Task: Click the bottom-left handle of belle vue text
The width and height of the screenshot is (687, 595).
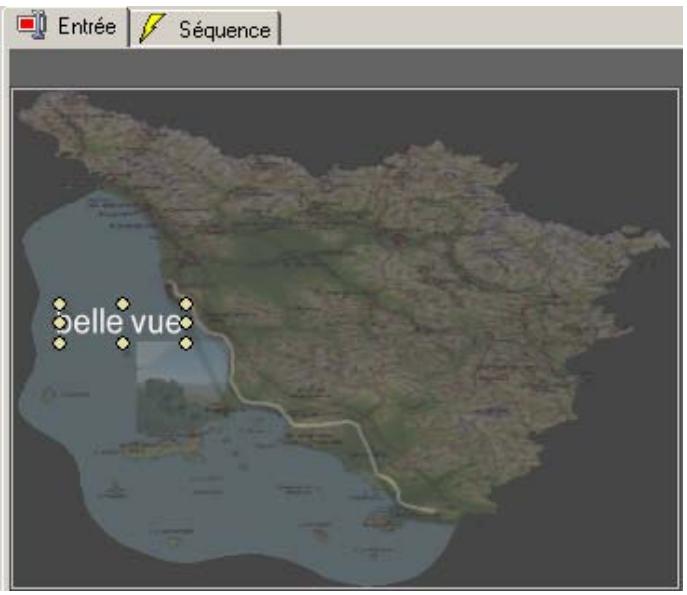Action: [60, 343]
